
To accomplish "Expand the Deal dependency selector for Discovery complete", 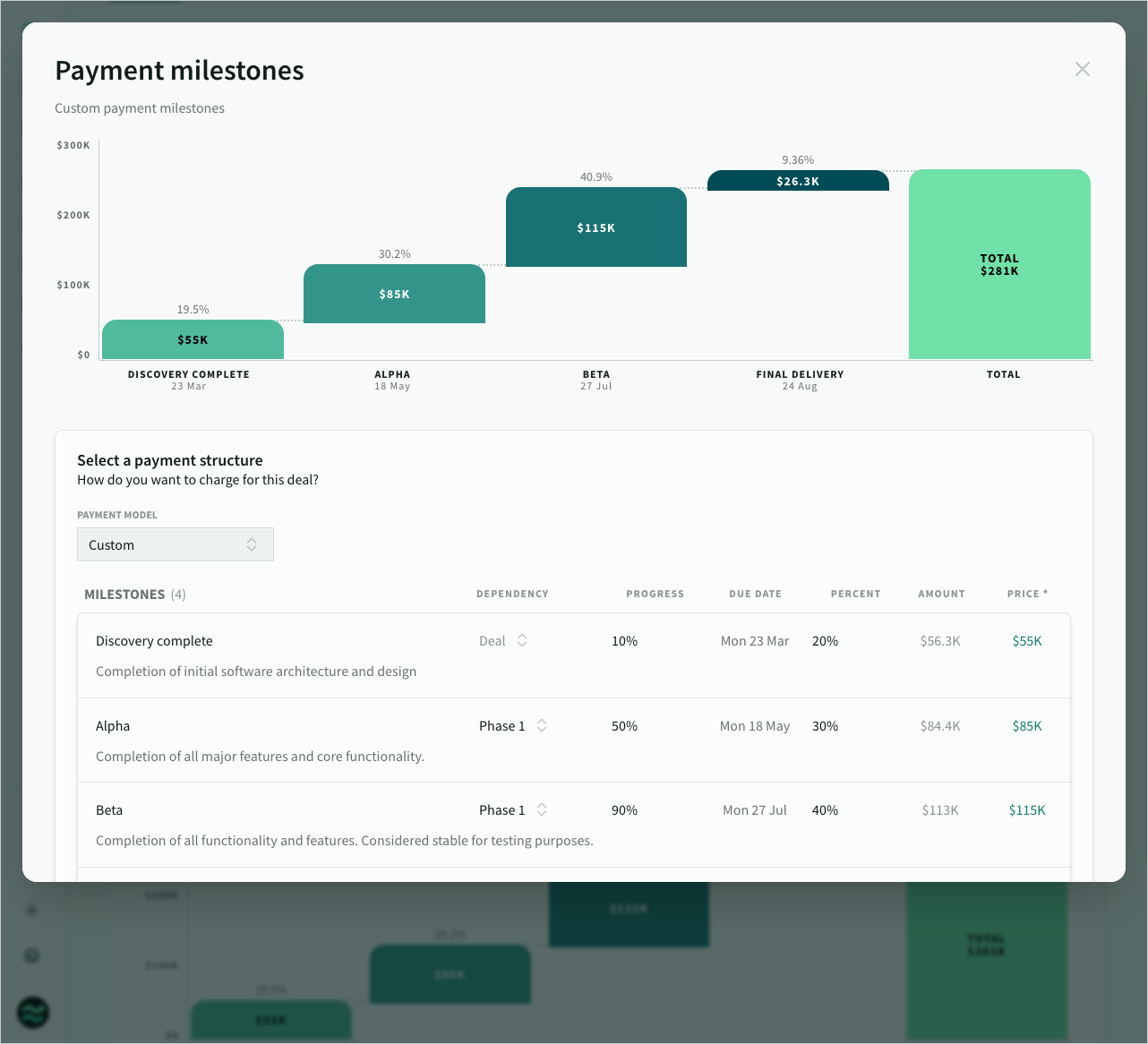I will (x=503, y=640).
